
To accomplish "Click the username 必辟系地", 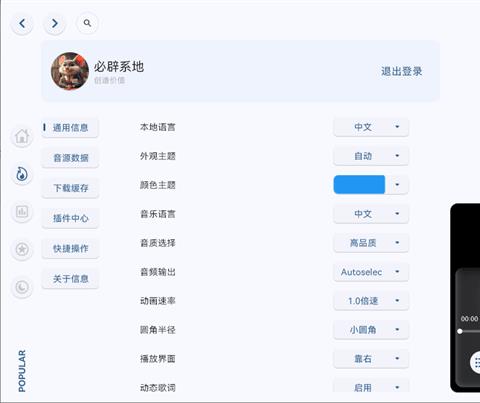I will pyautogui.click(x=119, y=67).
